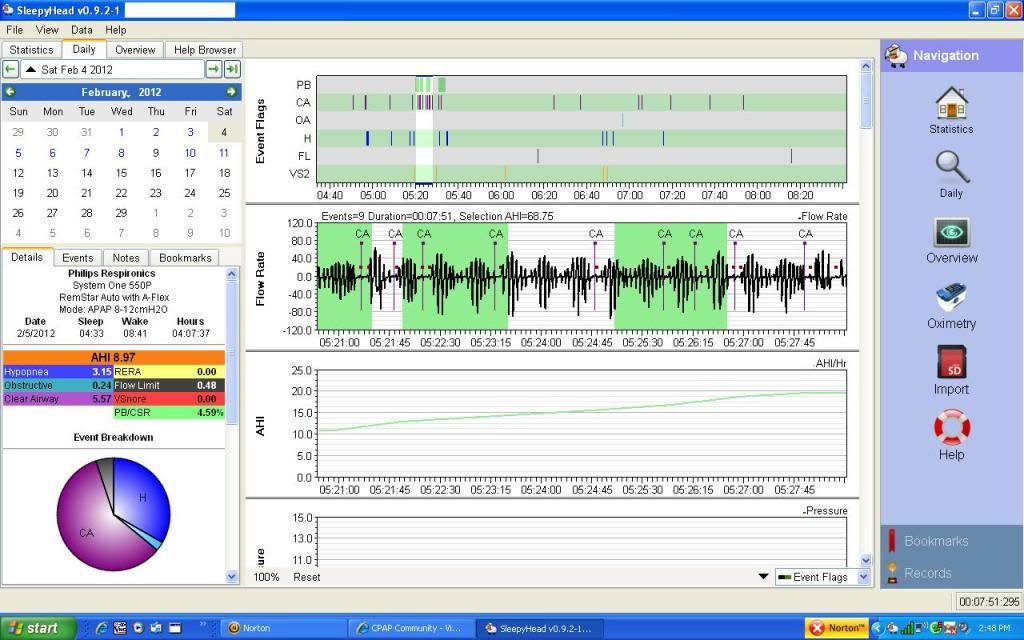This screenshot has width=1024, height=640.
Task: Click the green PB/CSR 4.59% cell
Action: 169,413
